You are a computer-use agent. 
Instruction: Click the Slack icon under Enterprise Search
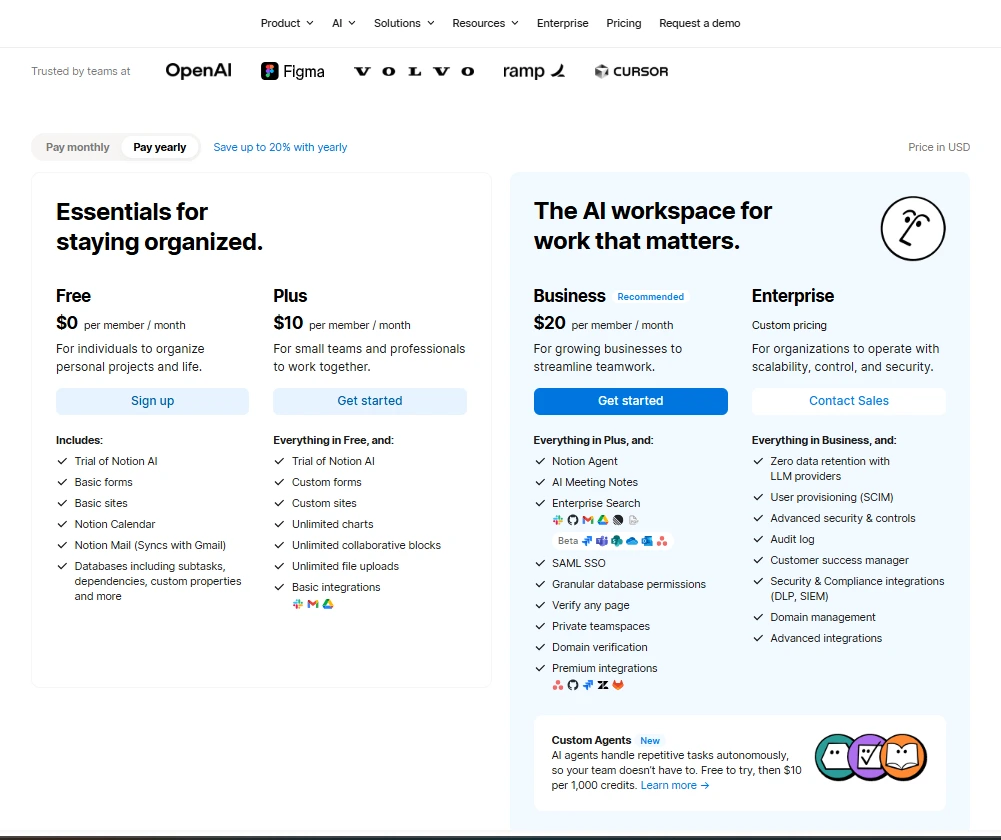pyautogui.click(x=558, y=520)
